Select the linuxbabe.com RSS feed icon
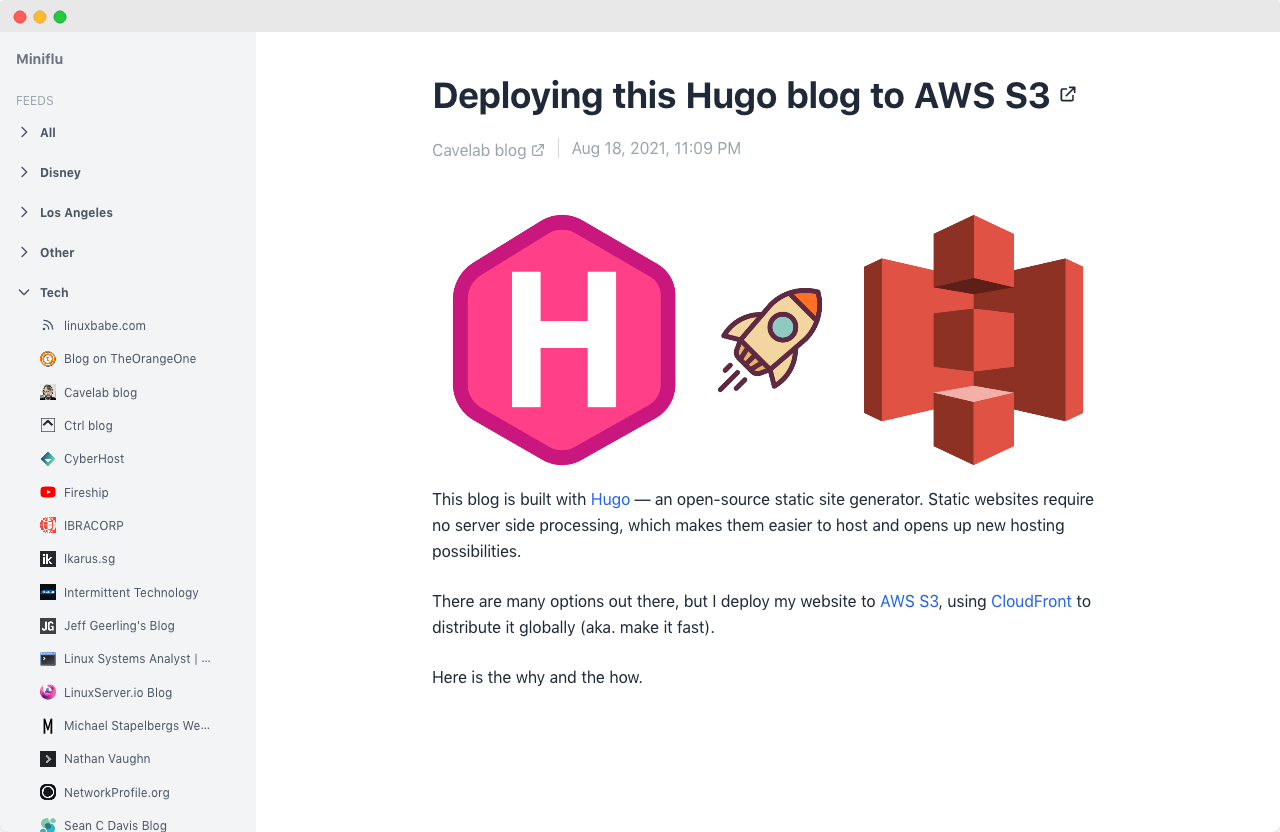This screenshot has width=1280, height=832. [48, 326]
